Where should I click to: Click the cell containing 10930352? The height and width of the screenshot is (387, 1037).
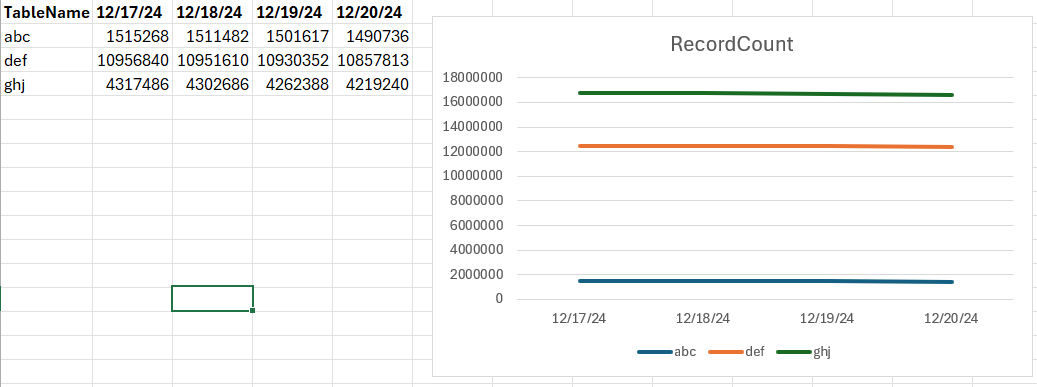292,60
